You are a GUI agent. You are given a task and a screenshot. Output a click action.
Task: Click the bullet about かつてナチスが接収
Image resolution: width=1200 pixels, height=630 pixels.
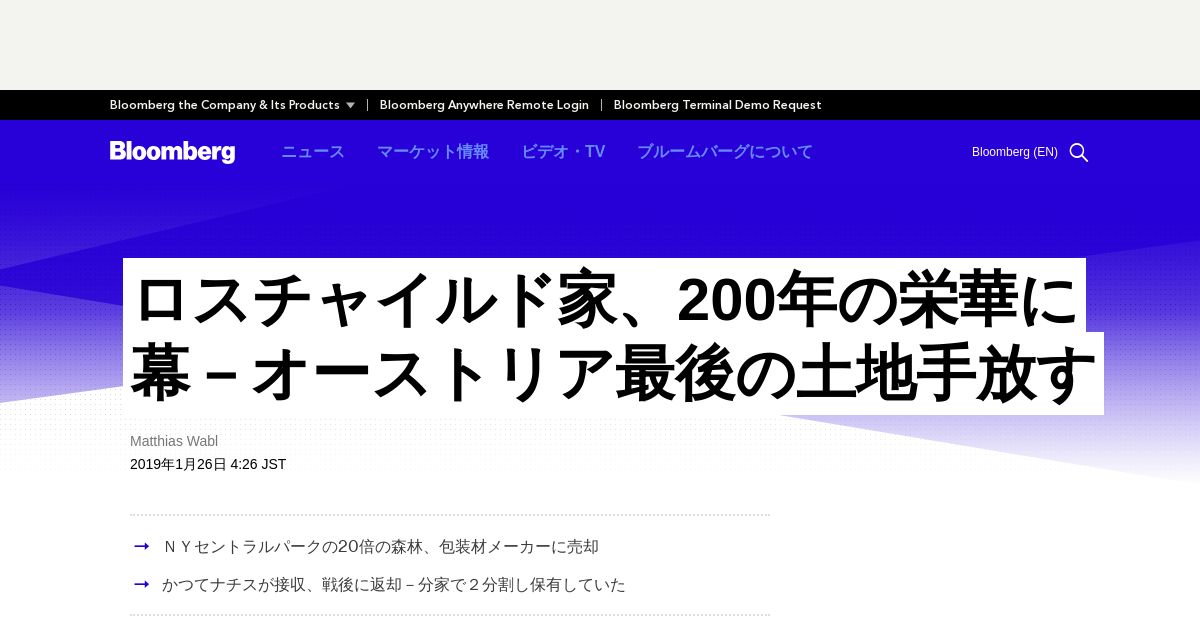[394, 585]
